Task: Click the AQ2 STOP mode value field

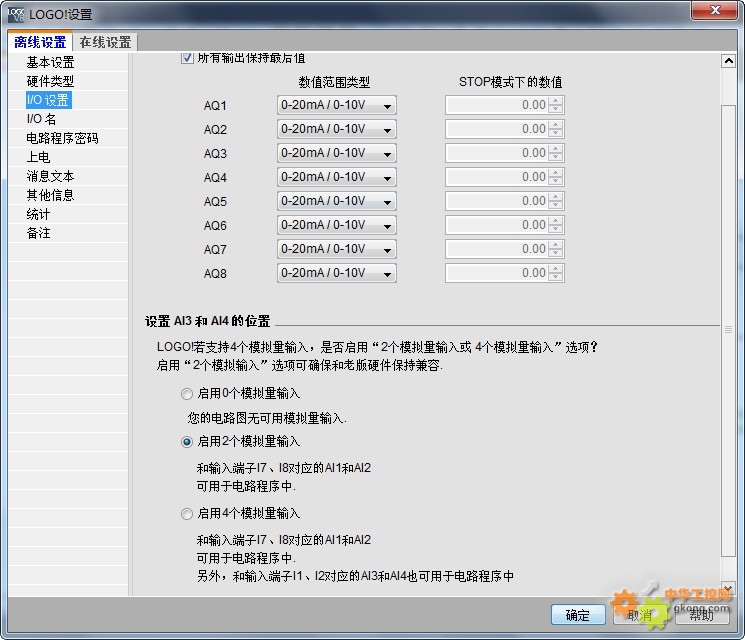Action: click(x=505, y=129)
